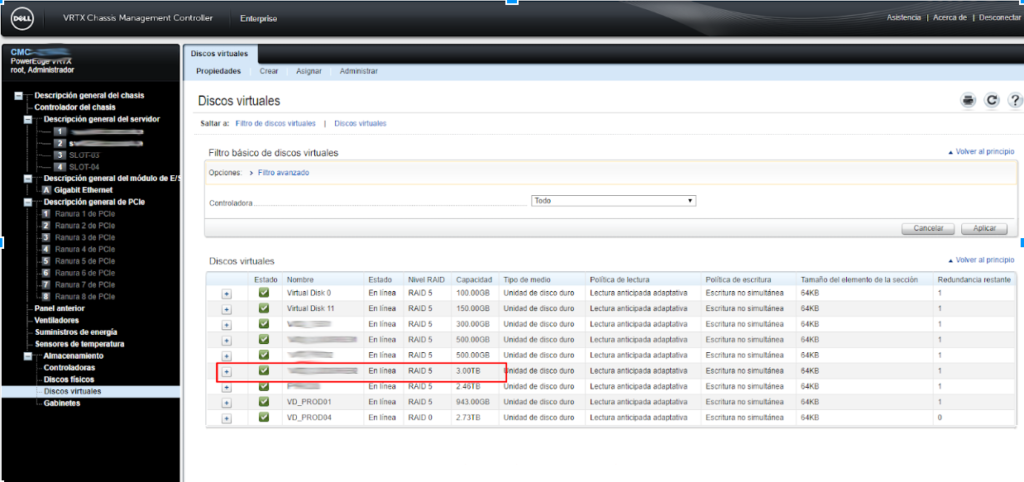The width and height of the screenshot is (1024, 482).
Task: Select PCIe slot 5 icon in tree
Action: 45,261
